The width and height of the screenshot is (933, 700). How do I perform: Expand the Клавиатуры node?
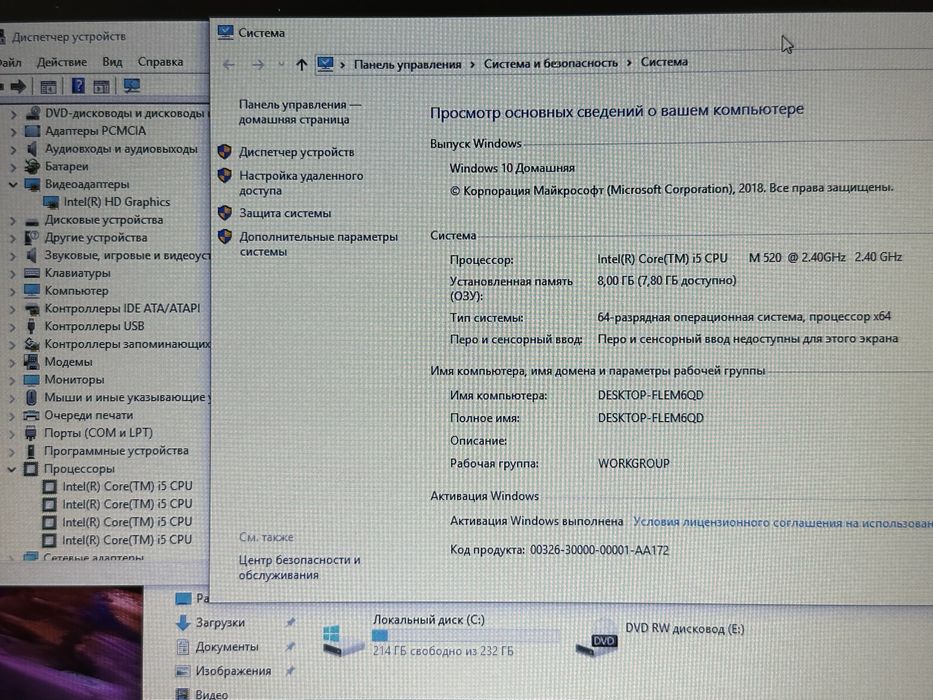[13, 274]
